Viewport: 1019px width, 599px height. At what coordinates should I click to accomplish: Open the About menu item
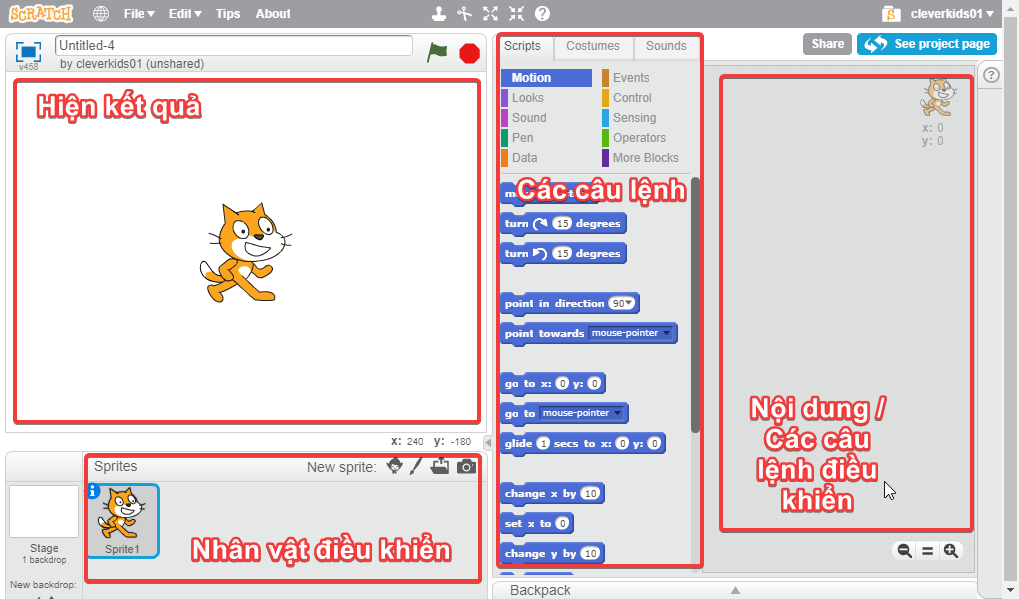coord(273,14)
